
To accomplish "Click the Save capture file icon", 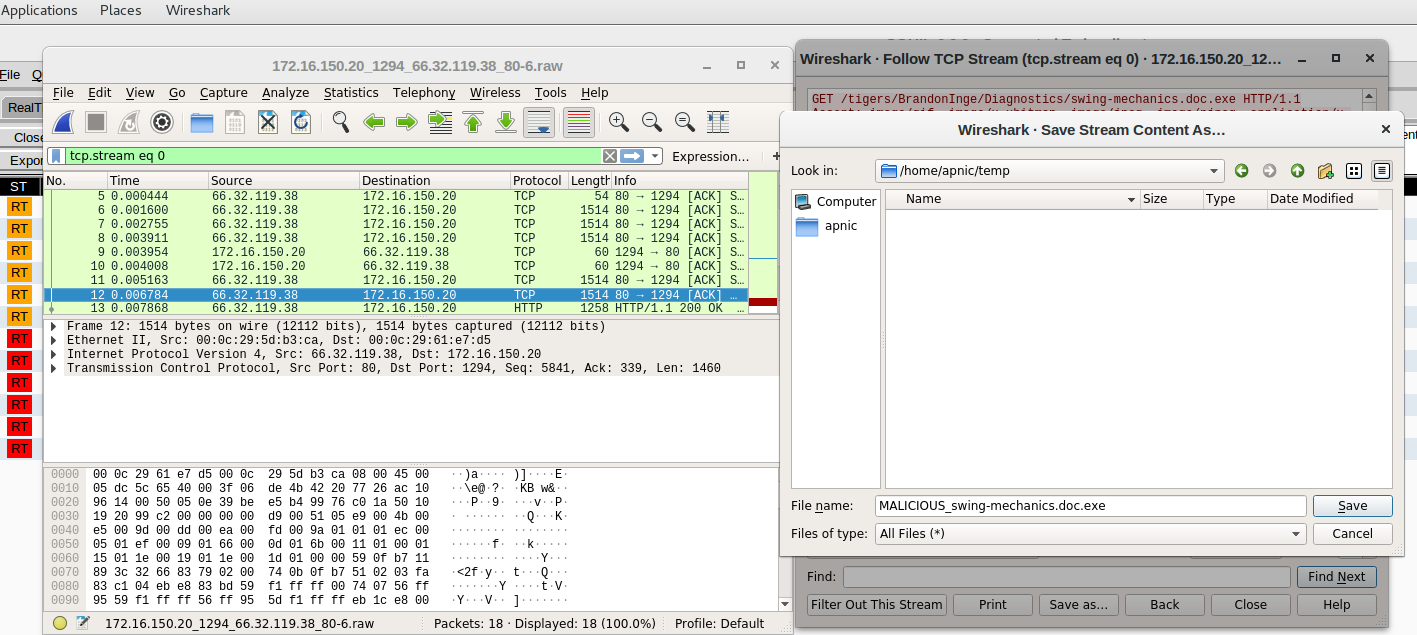I will tap(235, 122).
